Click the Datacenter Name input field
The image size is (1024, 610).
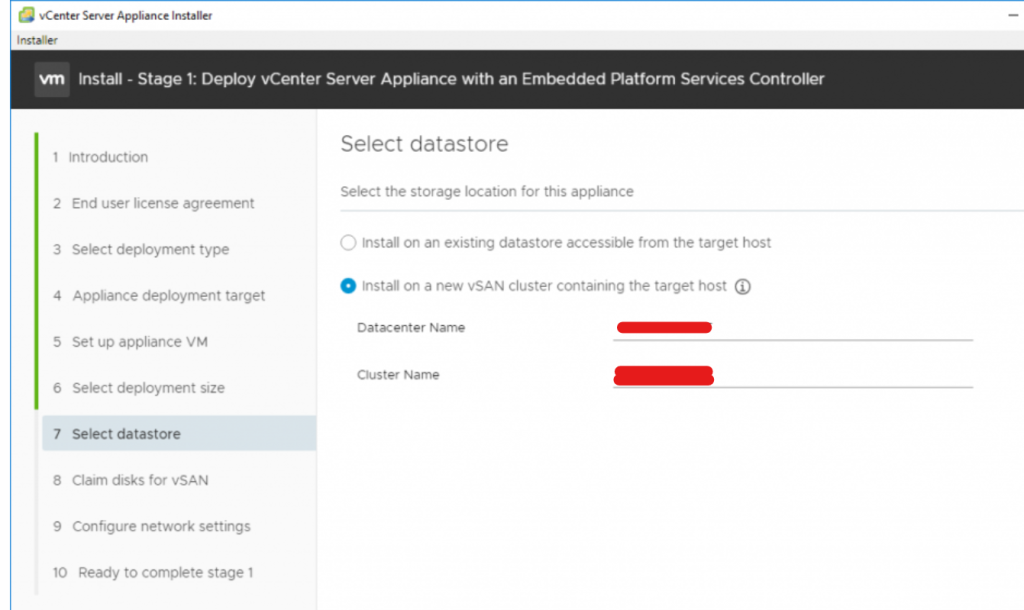[x=793, y=328]
